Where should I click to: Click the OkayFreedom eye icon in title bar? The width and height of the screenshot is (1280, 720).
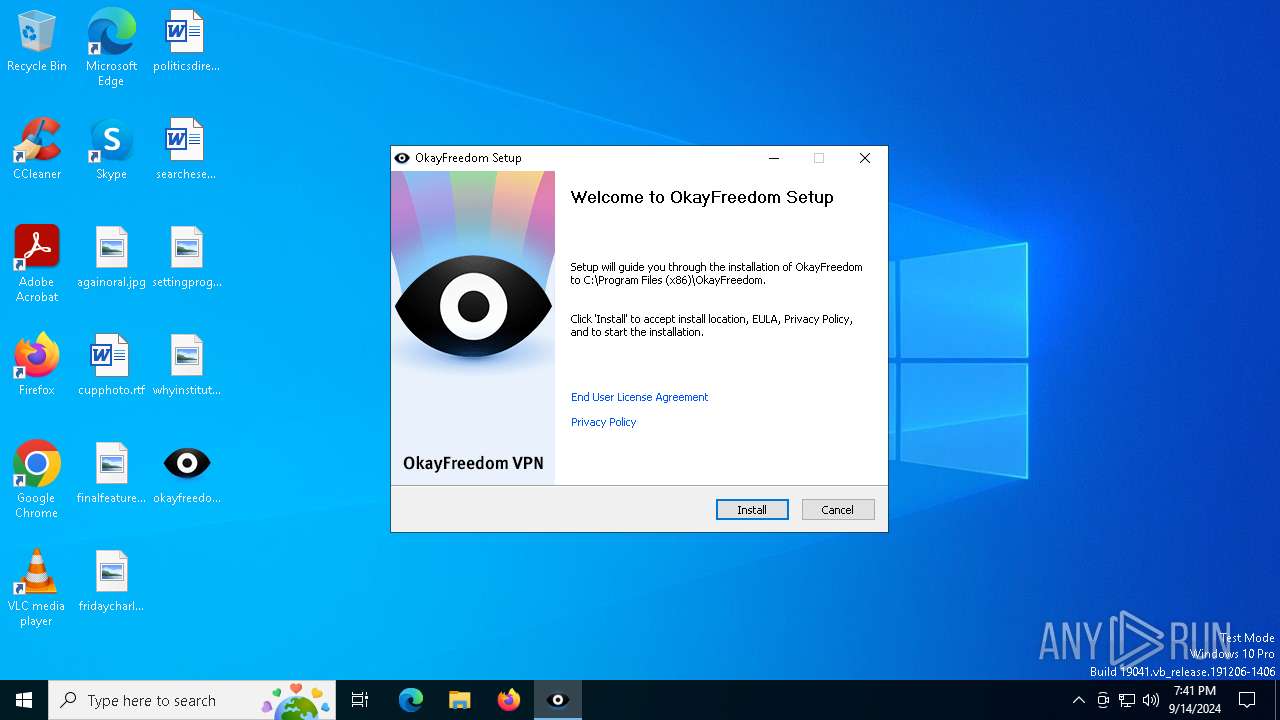point(402,158)
